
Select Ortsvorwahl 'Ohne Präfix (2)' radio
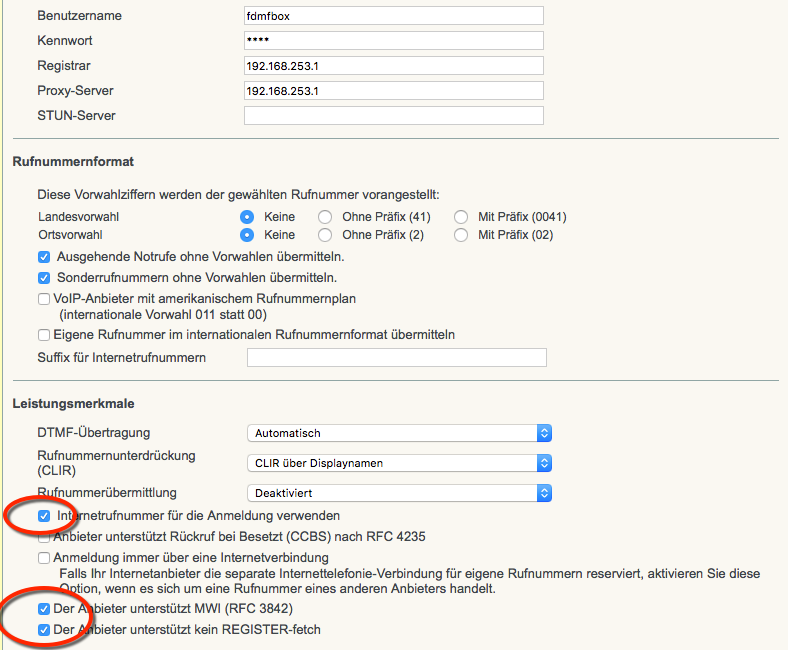[x=325, y=235]
